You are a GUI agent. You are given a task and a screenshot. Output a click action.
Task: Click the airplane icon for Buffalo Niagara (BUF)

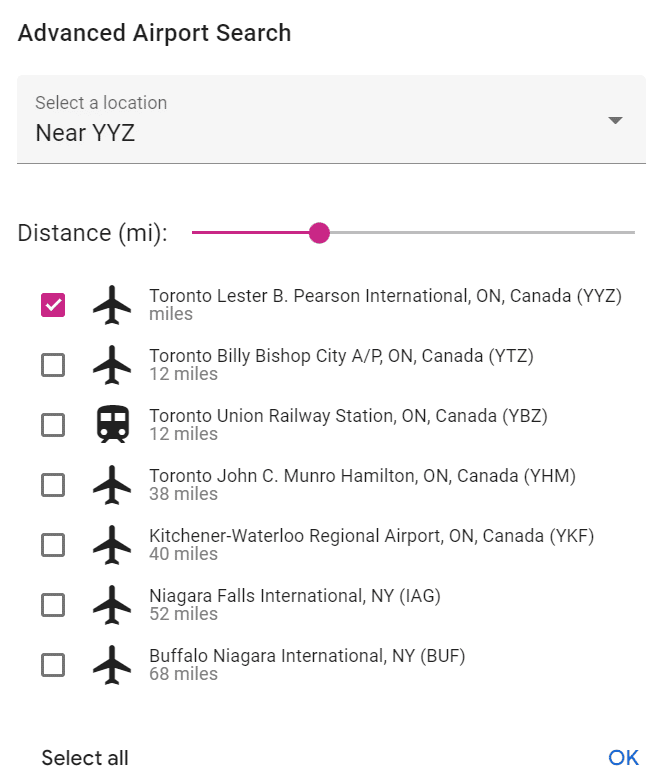(x=112, y=665)
